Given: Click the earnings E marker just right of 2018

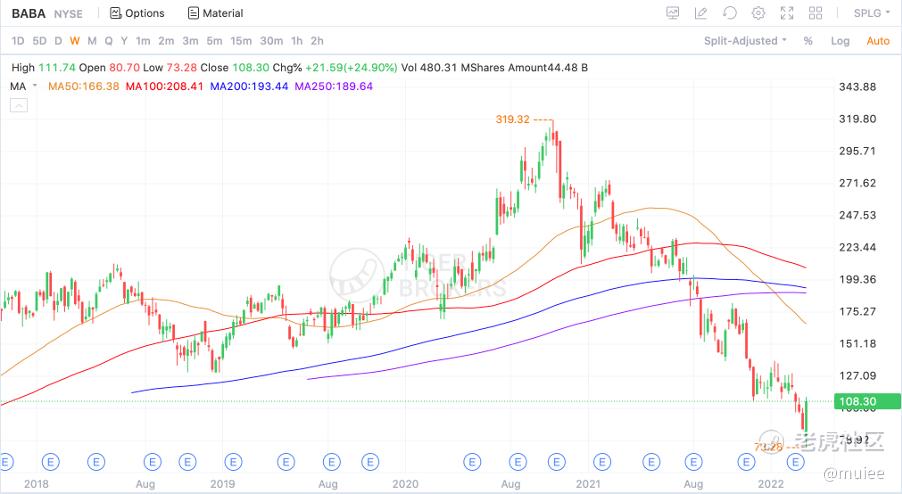Looking at the screenshot, I should click(x=51, y=461).
